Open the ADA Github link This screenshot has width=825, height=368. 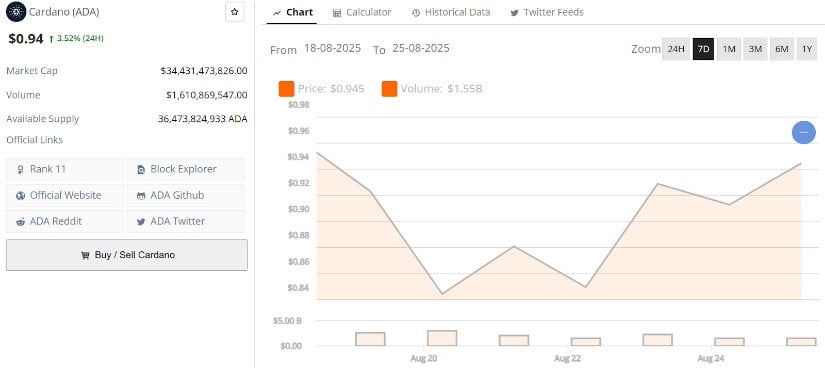[x=185, y=195]
